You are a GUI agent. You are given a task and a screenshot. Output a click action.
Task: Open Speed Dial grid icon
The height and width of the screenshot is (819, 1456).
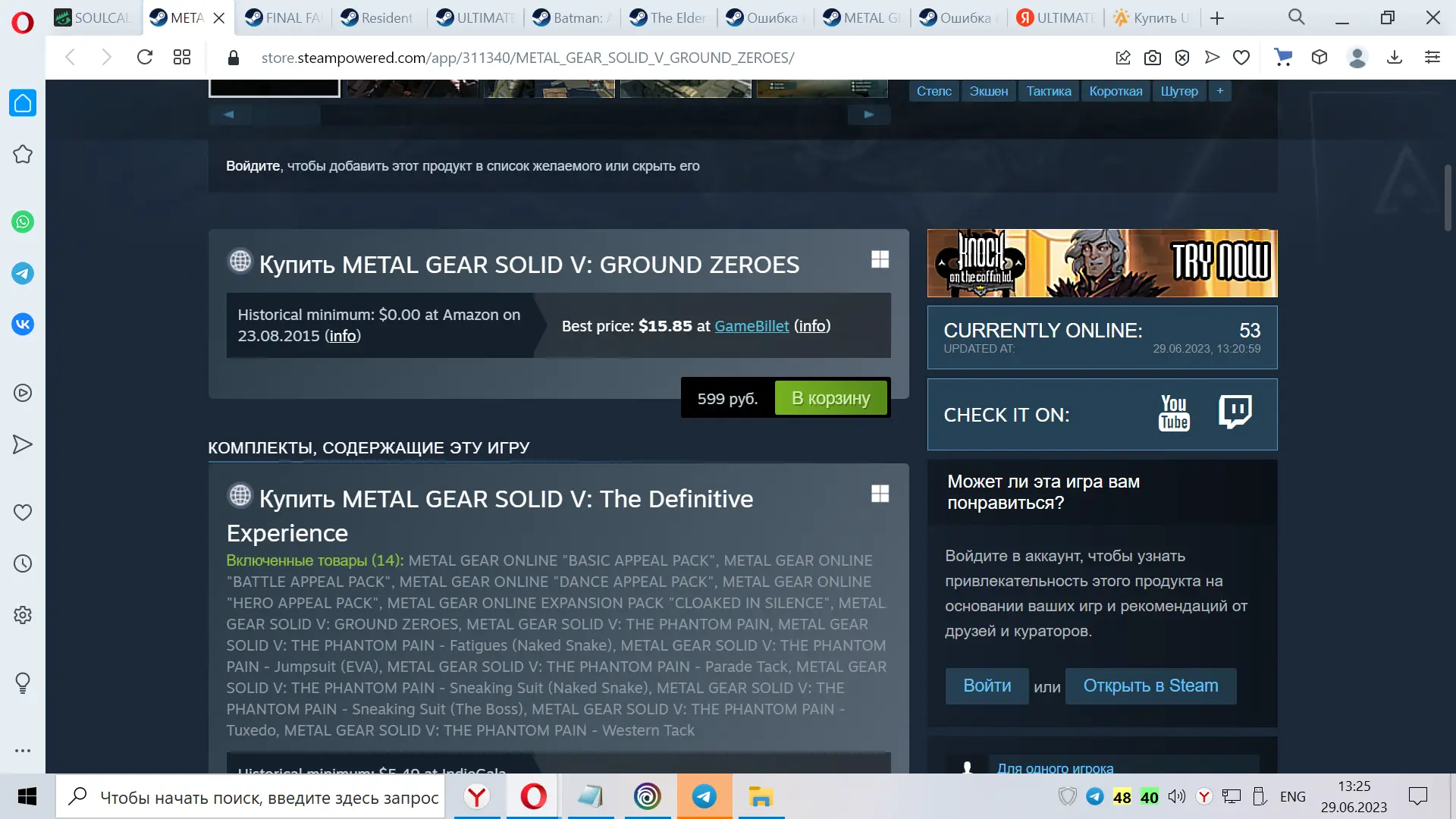pyautogui.click(x=182, y=58)
